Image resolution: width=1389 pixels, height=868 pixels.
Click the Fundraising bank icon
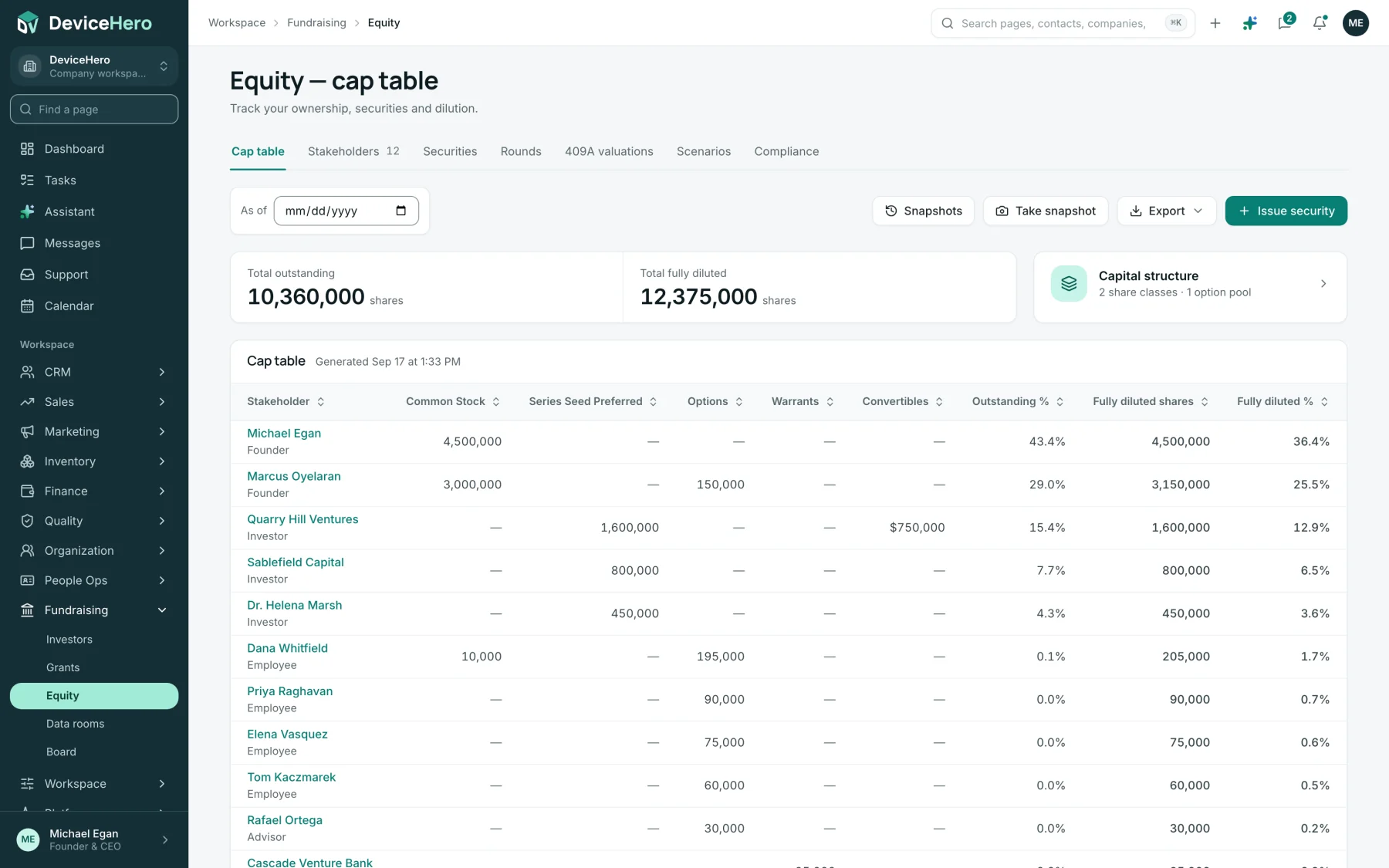pyautogui.click(x=27, y=610)
